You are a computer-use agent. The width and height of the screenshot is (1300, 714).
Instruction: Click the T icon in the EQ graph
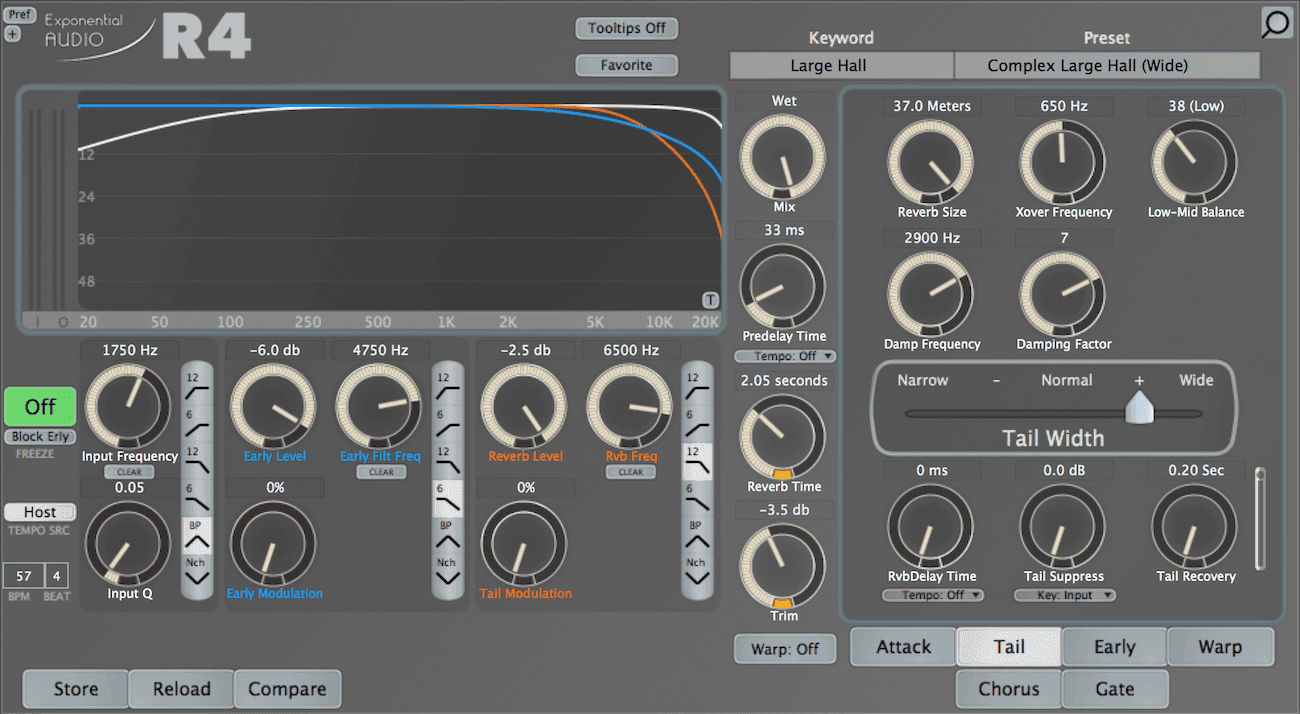coord(710,300)
